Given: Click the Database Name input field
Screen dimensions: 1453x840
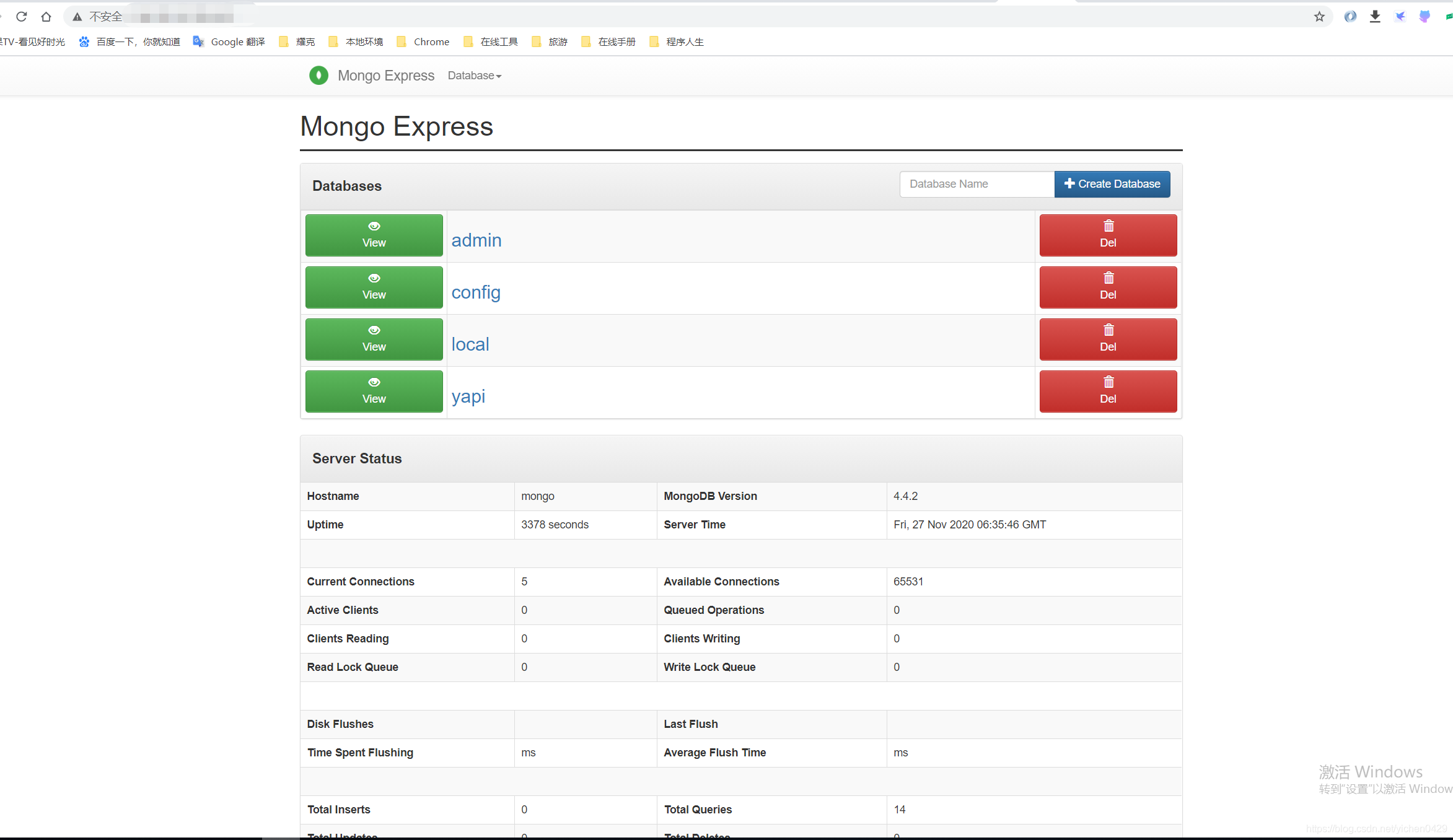Looking at the screenshot, I should point(977,184).
